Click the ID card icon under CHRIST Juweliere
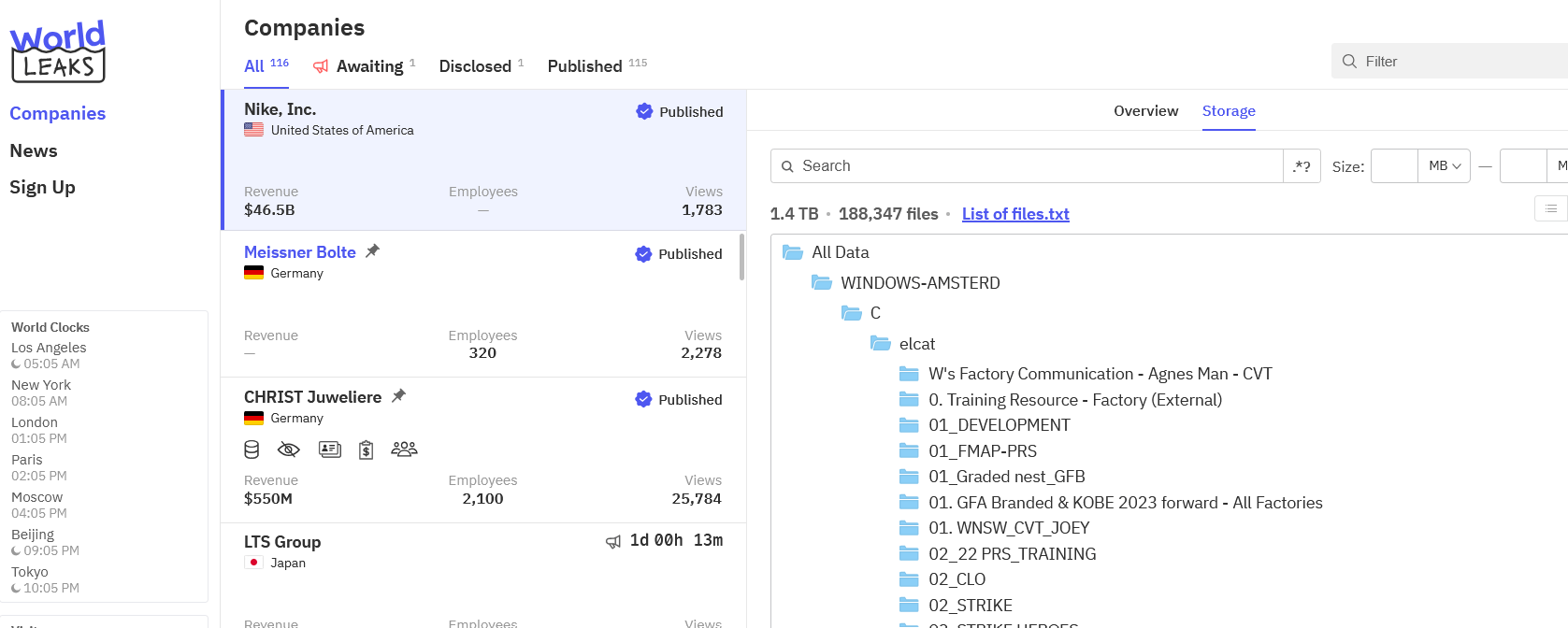Image resolution: width=1568 pixels, height=628 pixels. click(329, 450)
